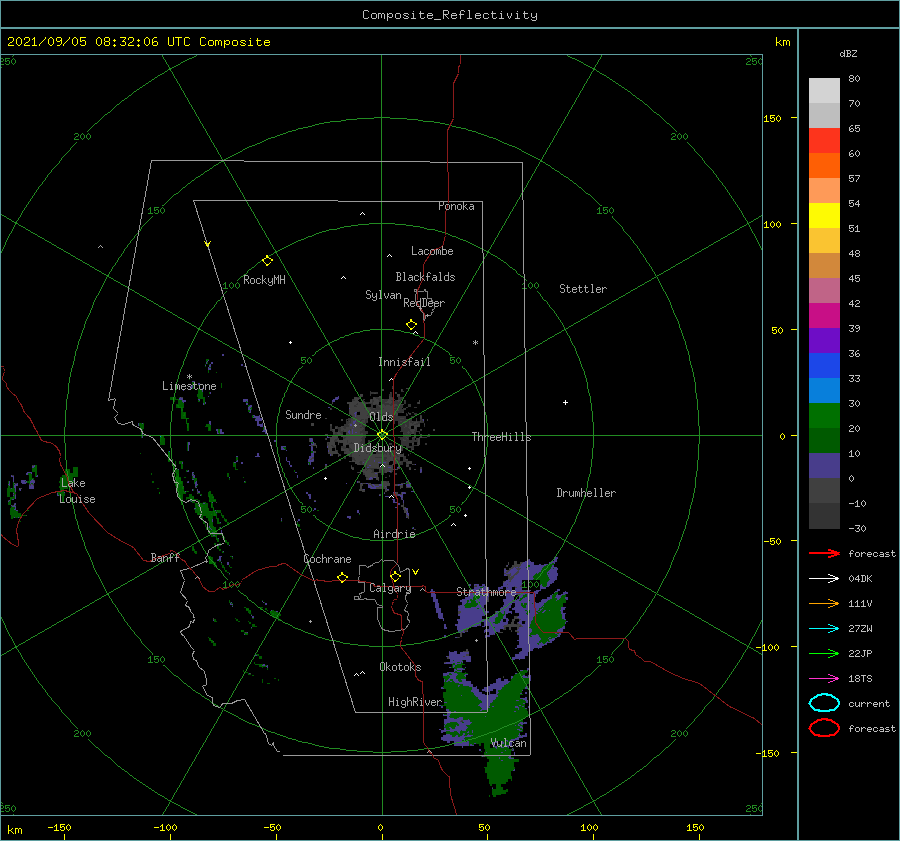Click the Innisfail city label
The image size is (900, 841).
[x=404, y=362]
